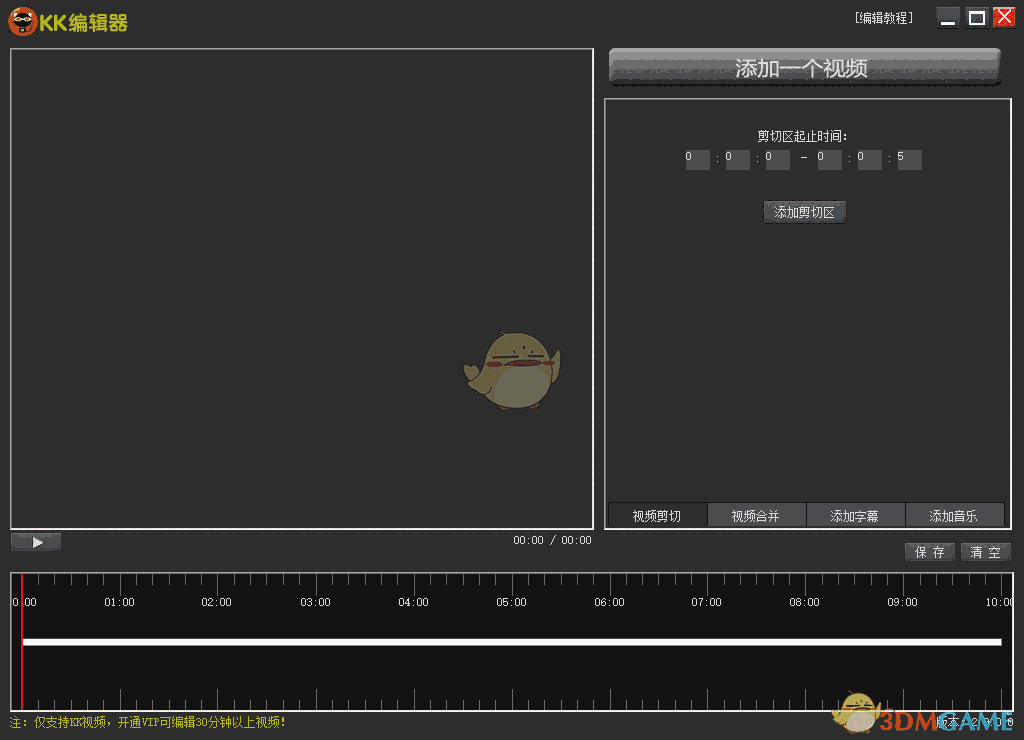
Task: Maximize the KK编辑器 window
Action: (976, 18)
